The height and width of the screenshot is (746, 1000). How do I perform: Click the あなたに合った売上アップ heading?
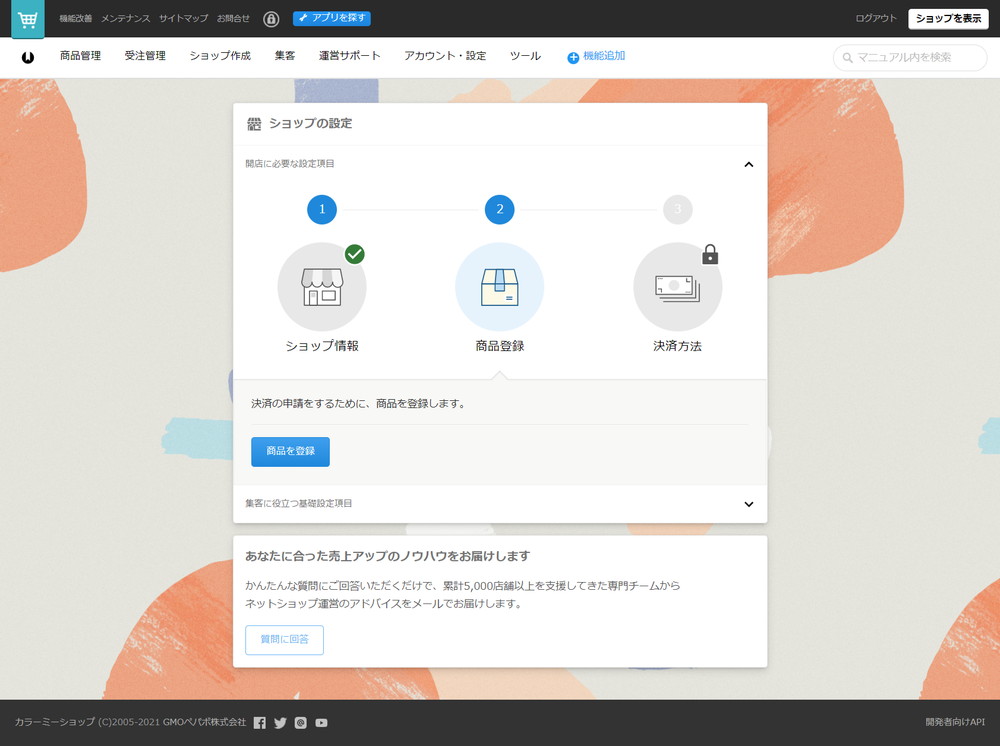click(x=387, y=556)
